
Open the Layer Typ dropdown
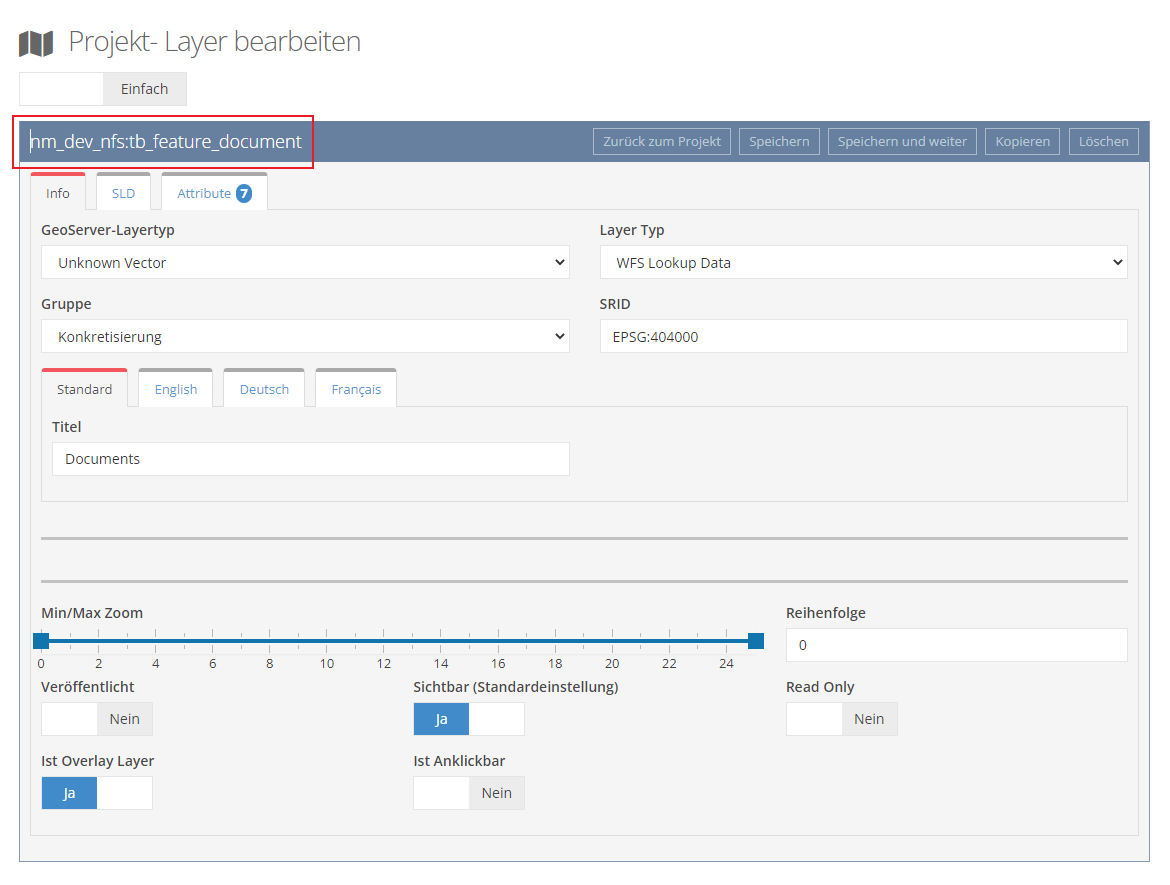[863, 263]
